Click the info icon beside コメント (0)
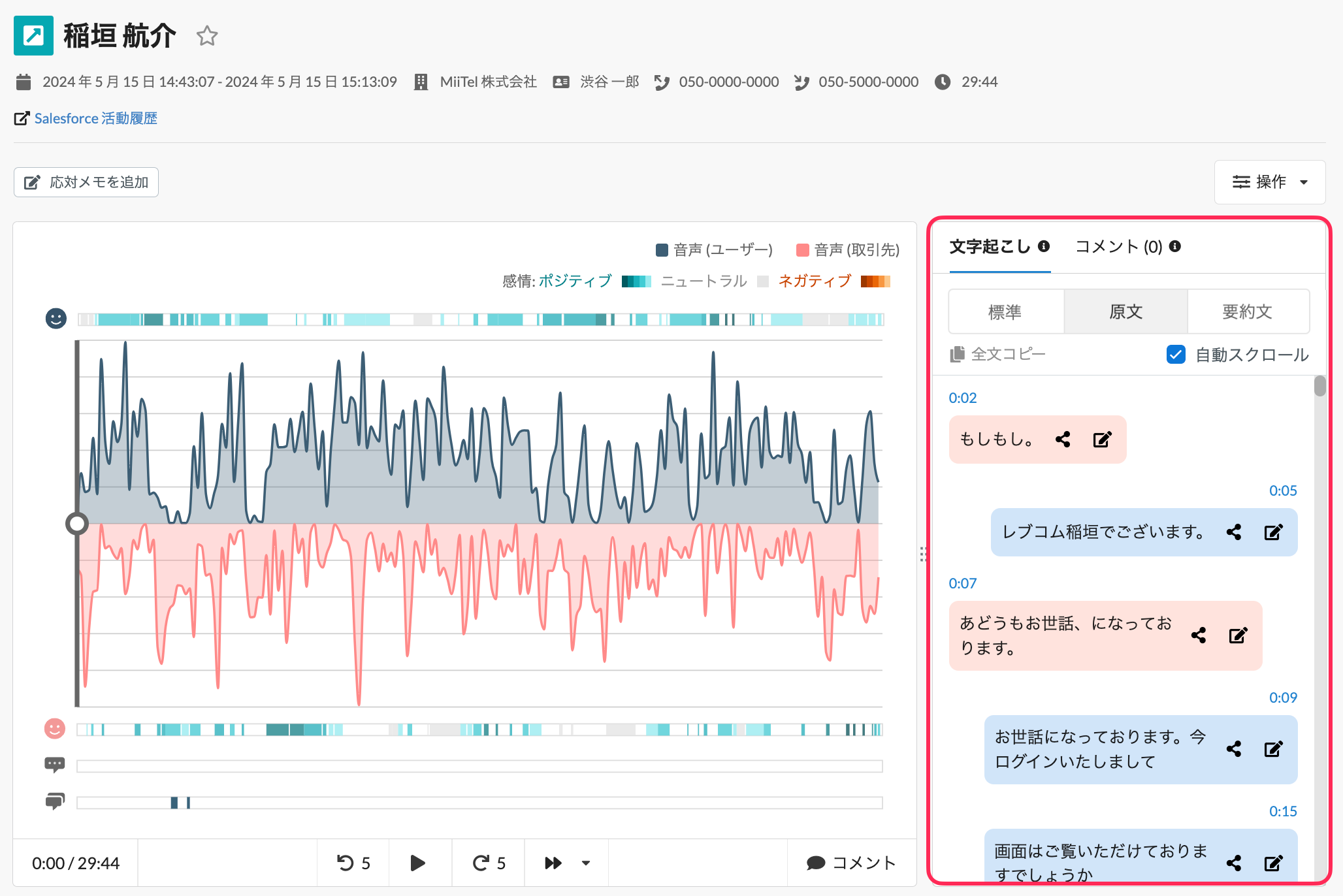This screenshot has width=1343, height=896. (1175, 246)
